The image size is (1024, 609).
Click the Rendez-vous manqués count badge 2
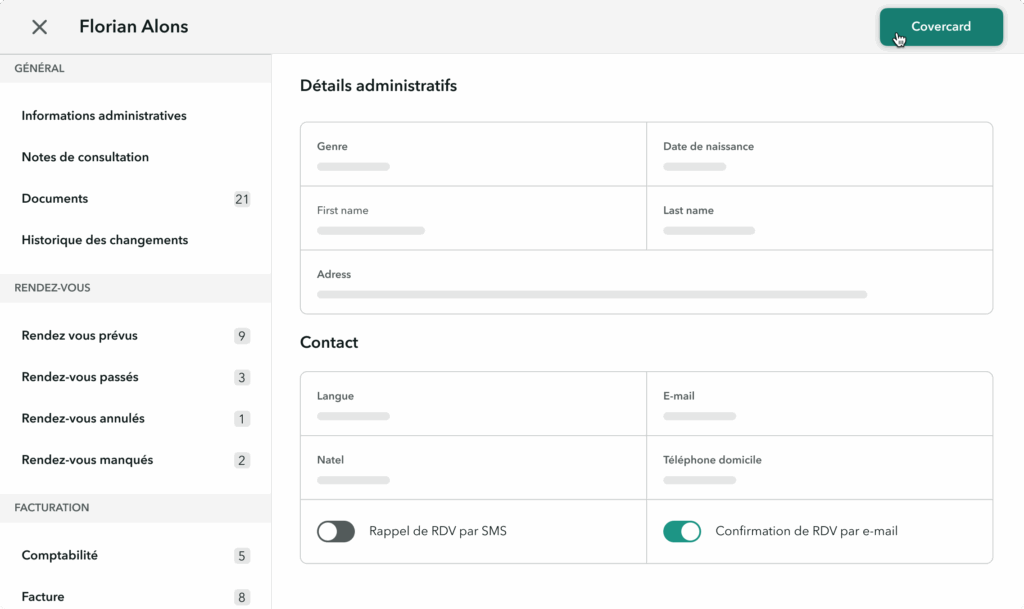(242, 460)
